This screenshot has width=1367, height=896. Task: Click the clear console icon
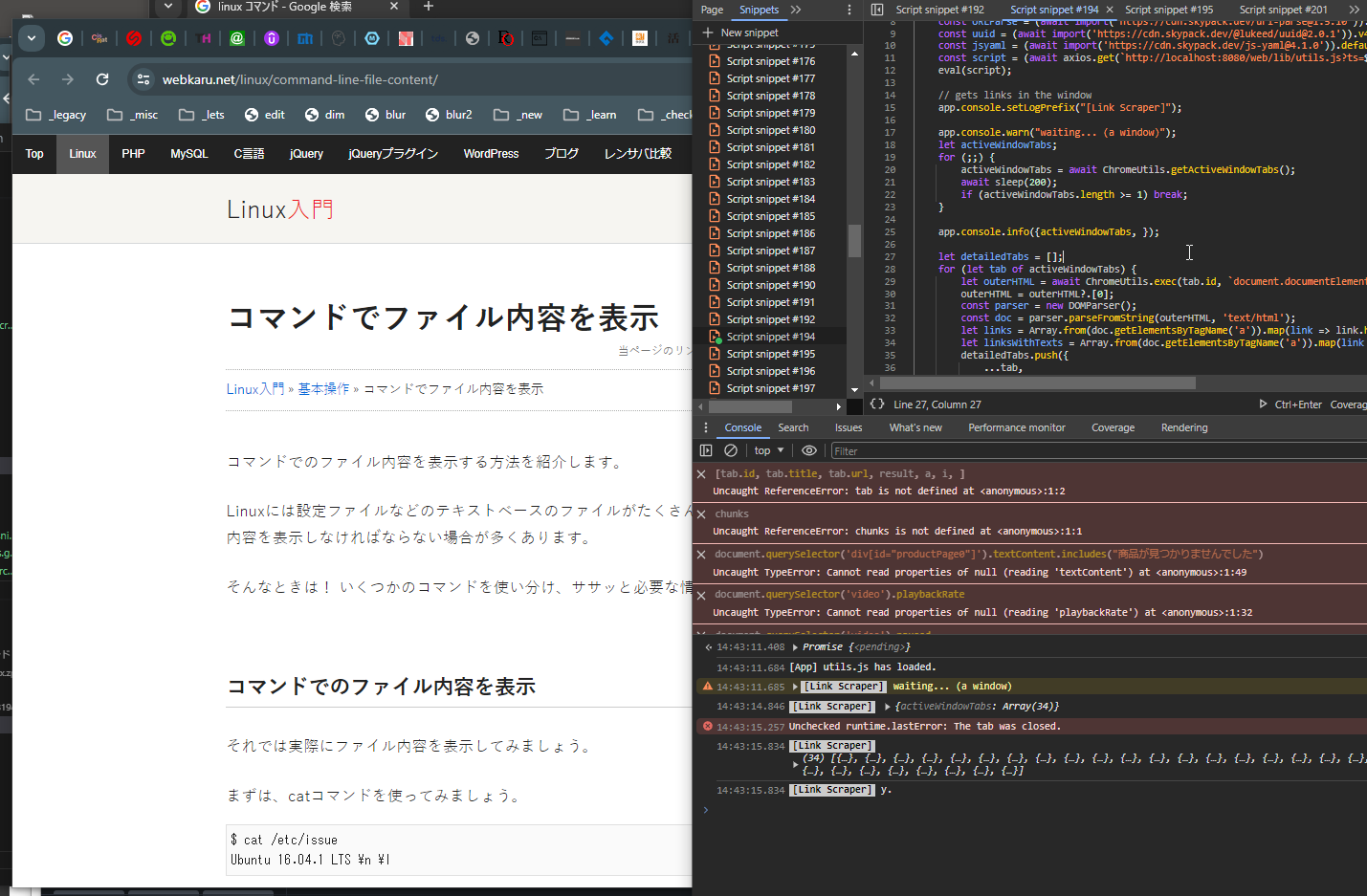(x=731, y=450)
